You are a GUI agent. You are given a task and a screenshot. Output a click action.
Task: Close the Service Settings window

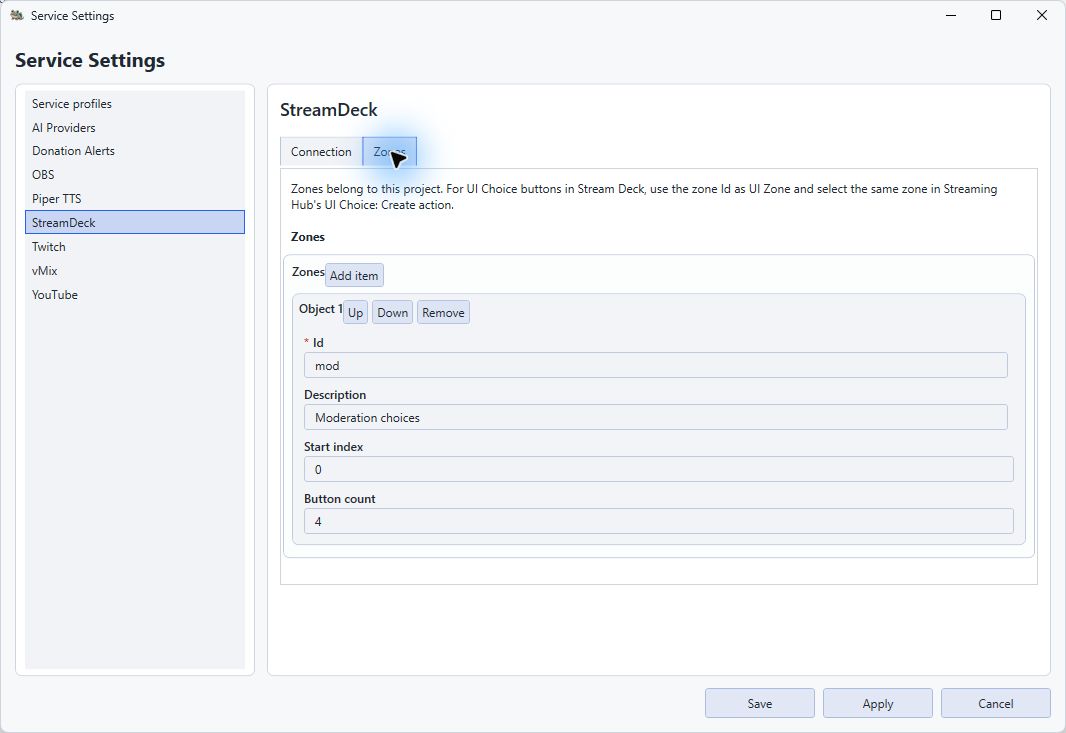[1042, 15]
